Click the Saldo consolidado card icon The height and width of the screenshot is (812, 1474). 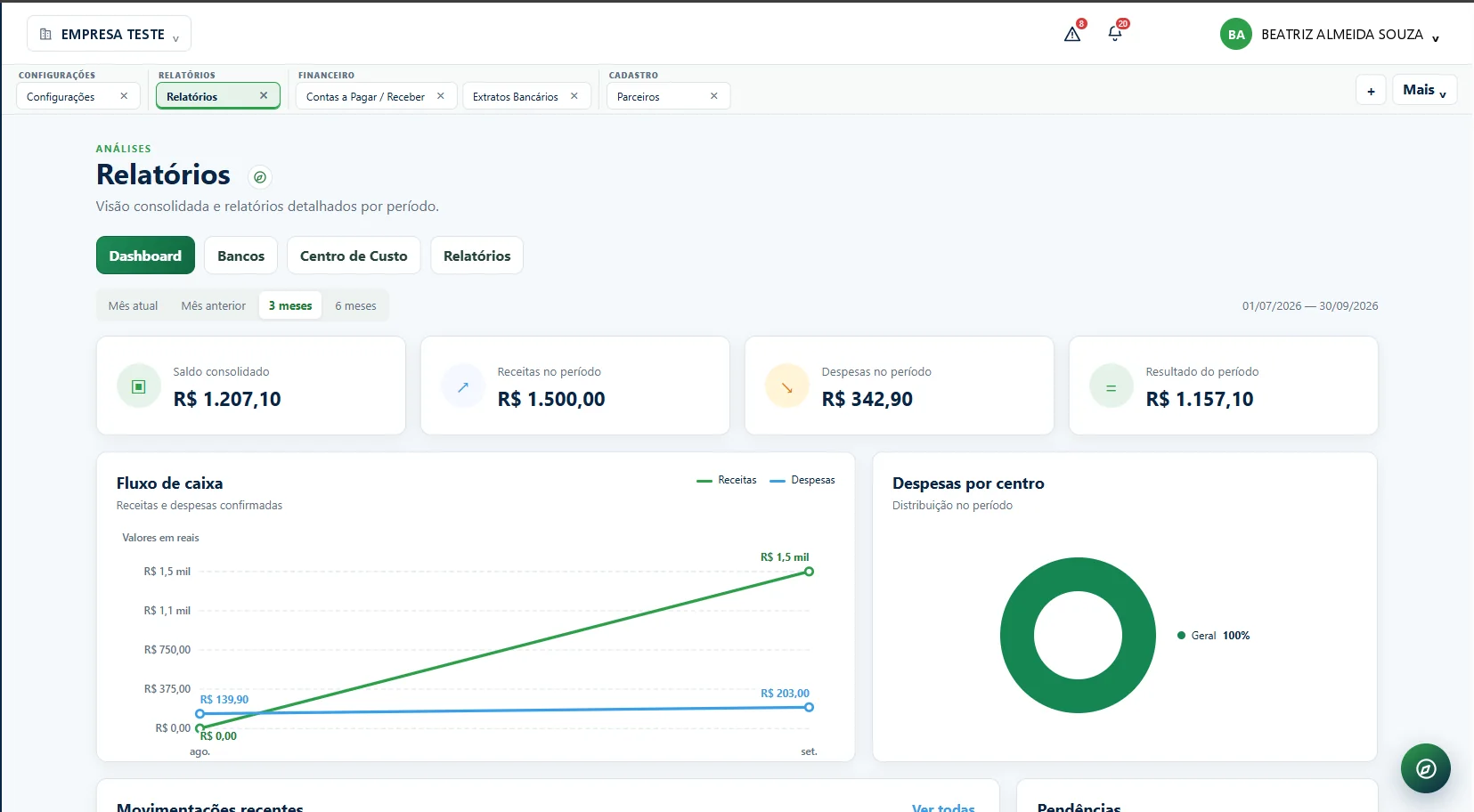(x=139, y=386)
